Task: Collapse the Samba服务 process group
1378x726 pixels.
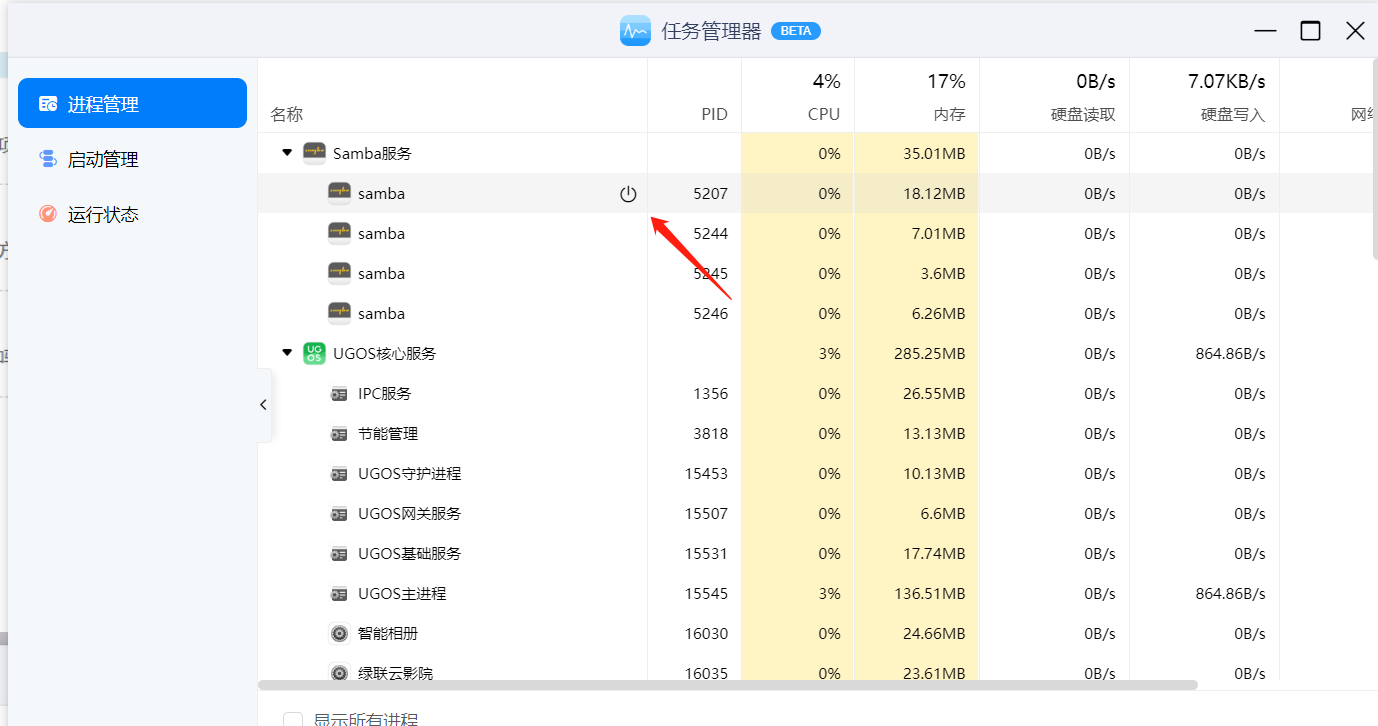Action: (287, 153)
